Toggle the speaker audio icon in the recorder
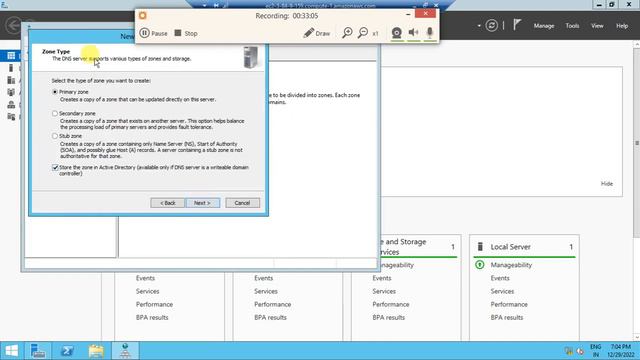Image resolution: width=640 pixels, height=360 pixels. pyautogui.click(x=413, y=32)
